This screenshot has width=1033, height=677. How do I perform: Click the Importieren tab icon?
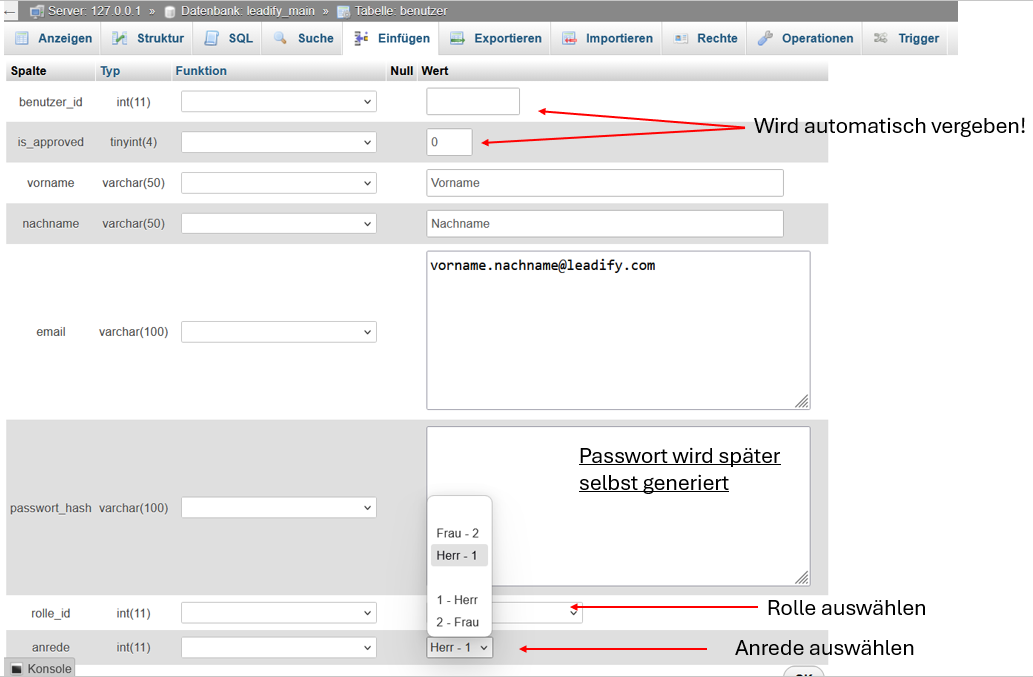569,38
